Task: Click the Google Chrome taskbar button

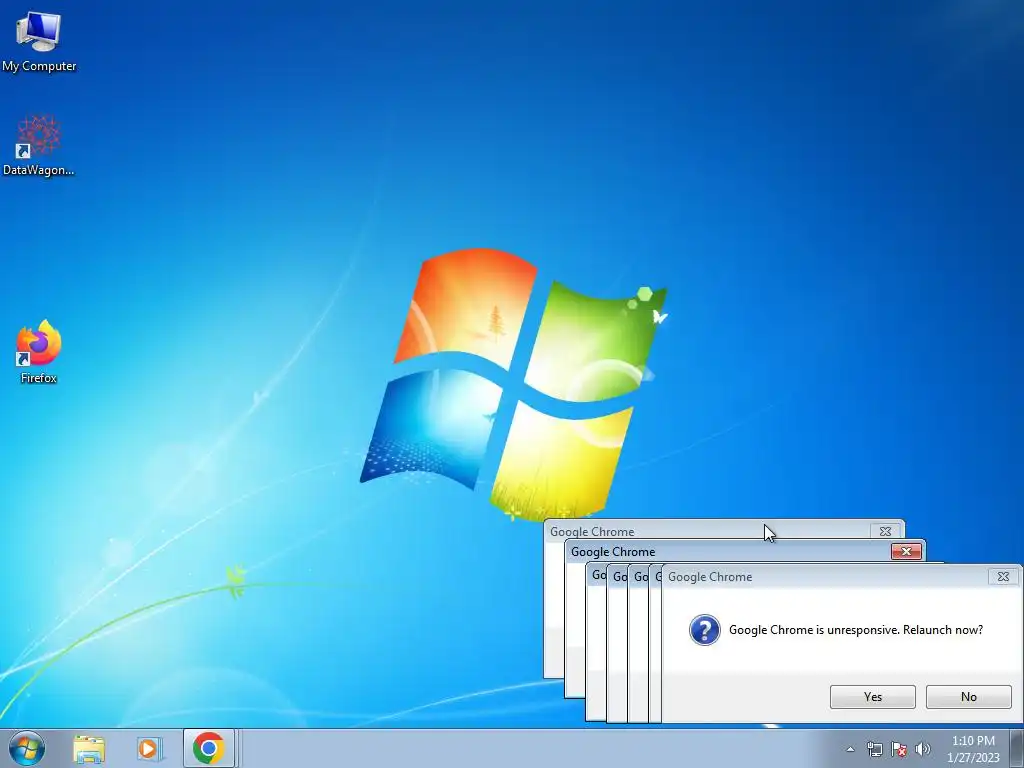Action: click(208, 748)
